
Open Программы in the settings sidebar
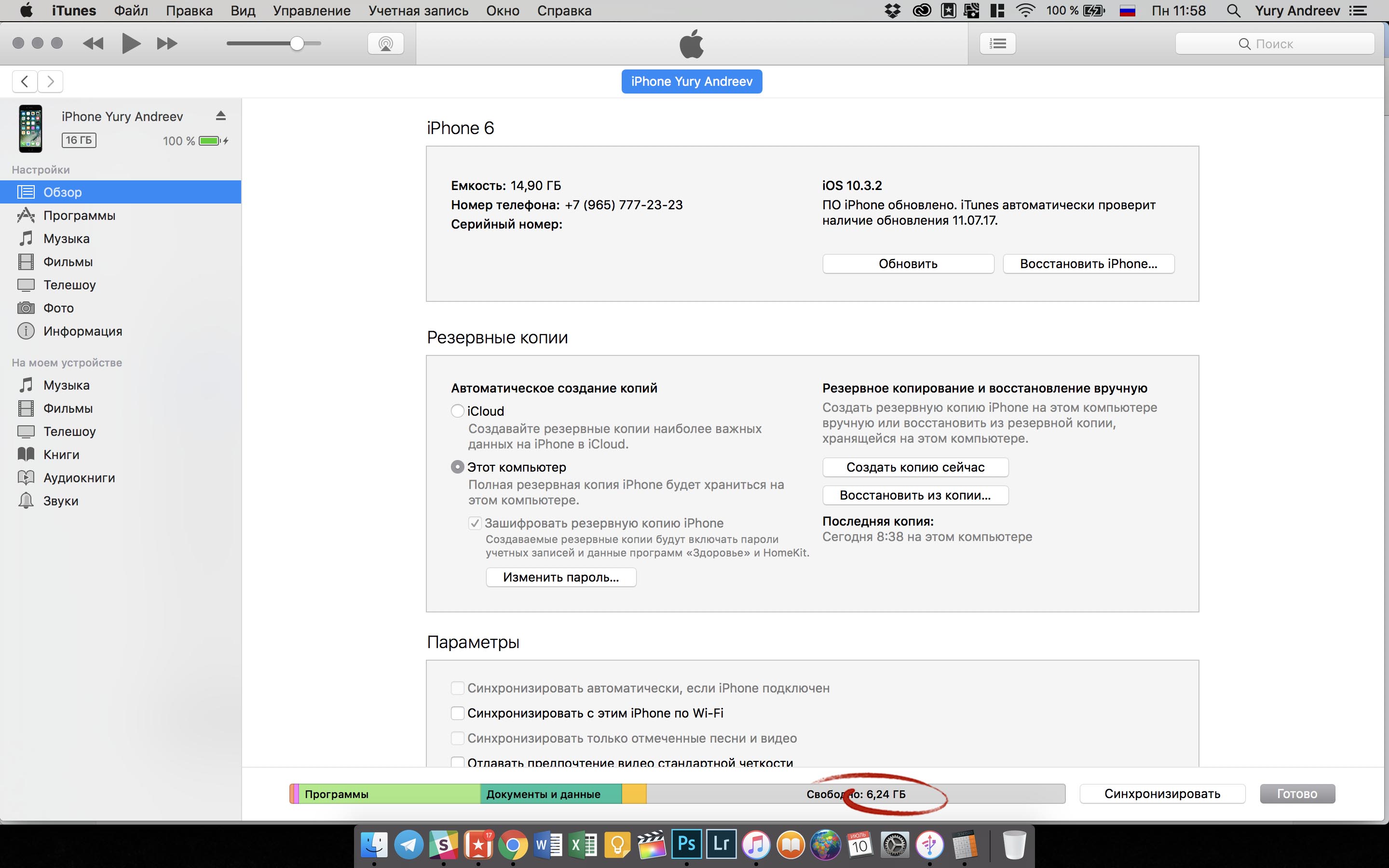click(79, 215)
